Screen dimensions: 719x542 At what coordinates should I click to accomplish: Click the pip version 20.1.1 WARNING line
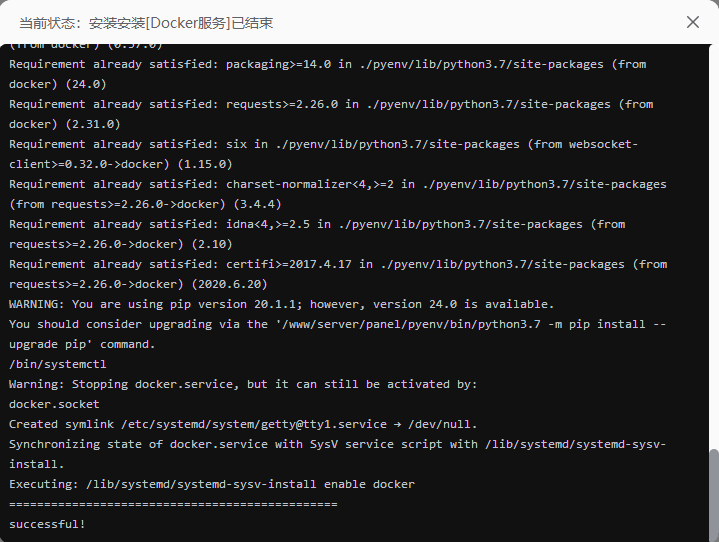pyautogui.click(x=281, y=304)
